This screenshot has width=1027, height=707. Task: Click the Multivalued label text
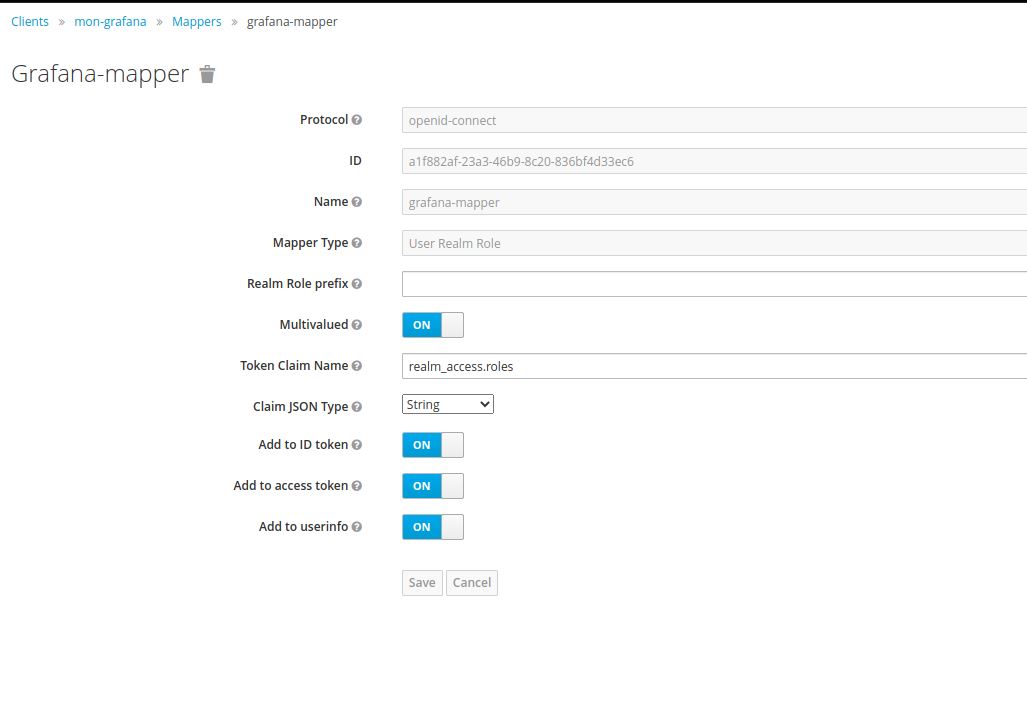tap(314, 325)
